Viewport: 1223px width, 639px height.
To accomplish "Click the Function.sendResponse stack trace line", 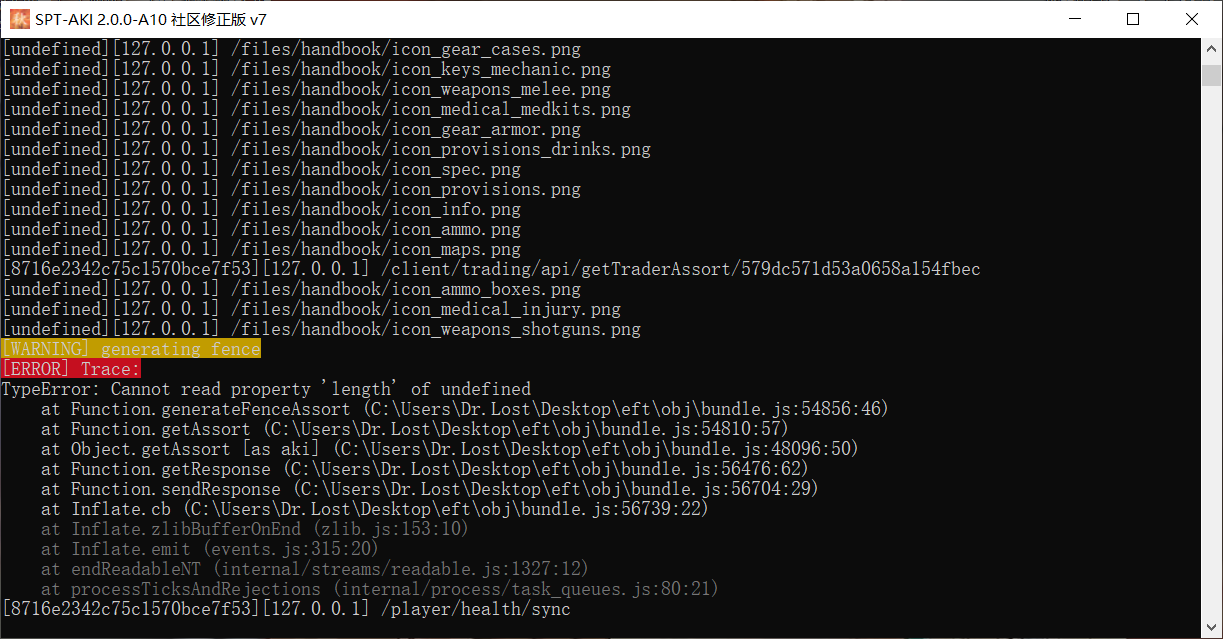I will (429, 489).
